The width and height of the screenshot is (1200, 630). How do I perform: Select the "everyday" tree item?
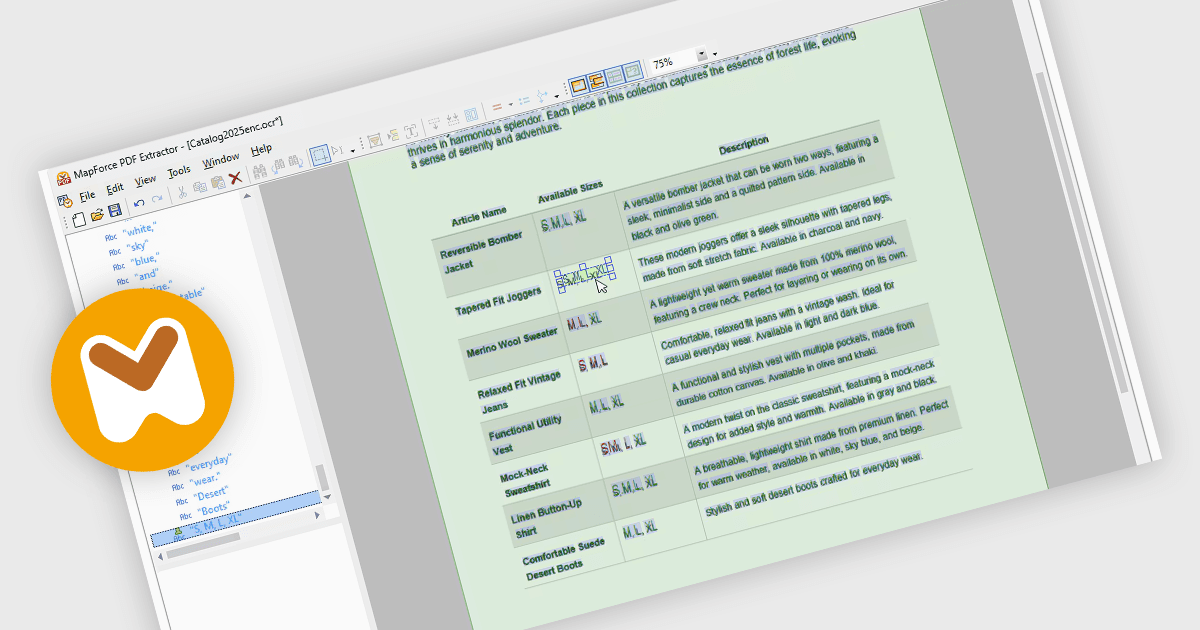point(208,461)
